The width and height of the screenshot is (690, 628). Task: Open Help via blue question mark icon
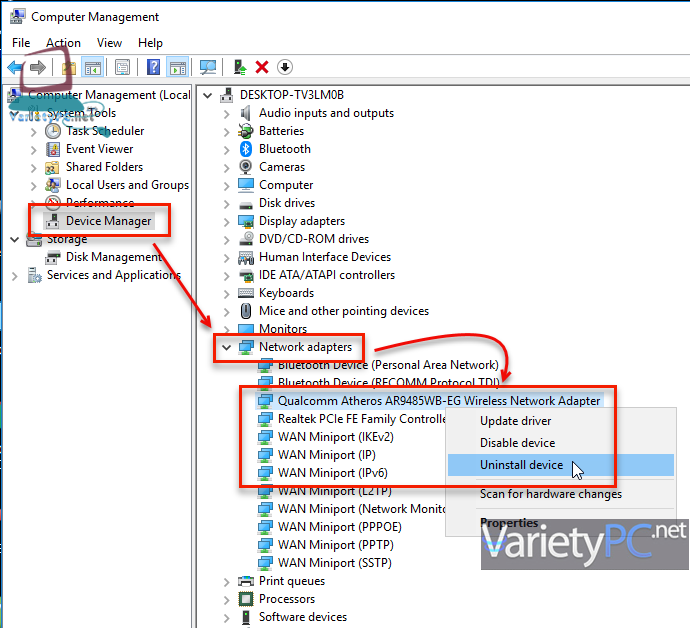[153, 67]
